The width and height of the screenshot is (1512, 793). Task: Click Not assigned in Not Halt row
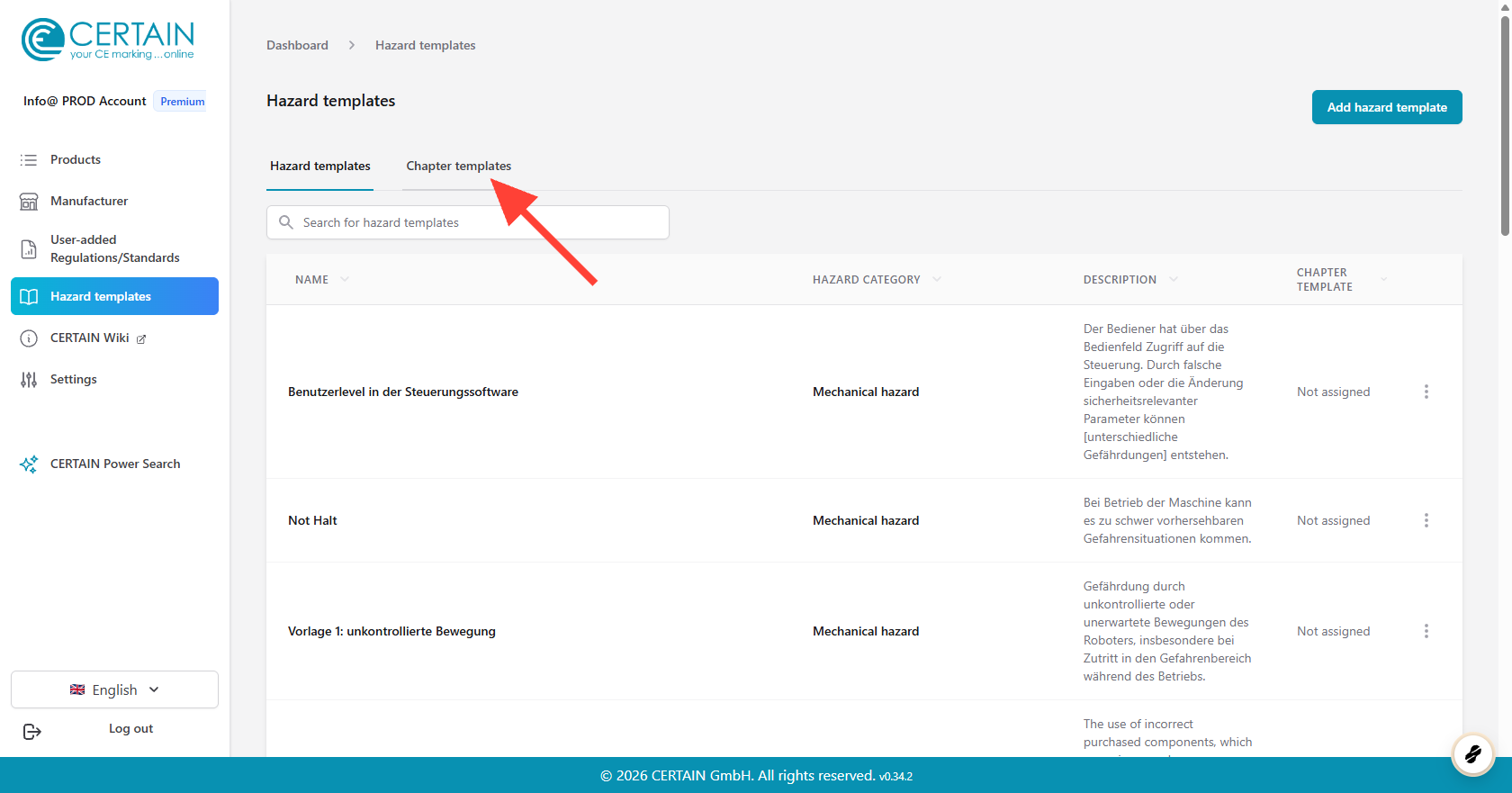click(1333, 520)
